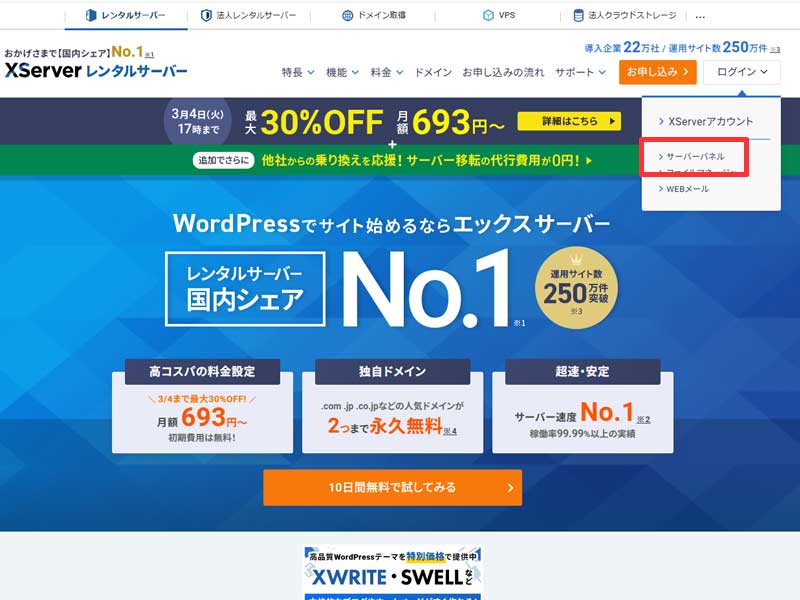Image resolution: width=800 pixels, height=600 pixels.
Task: Click the 導入企業22万社 text
Action: [x=622, y=48]
